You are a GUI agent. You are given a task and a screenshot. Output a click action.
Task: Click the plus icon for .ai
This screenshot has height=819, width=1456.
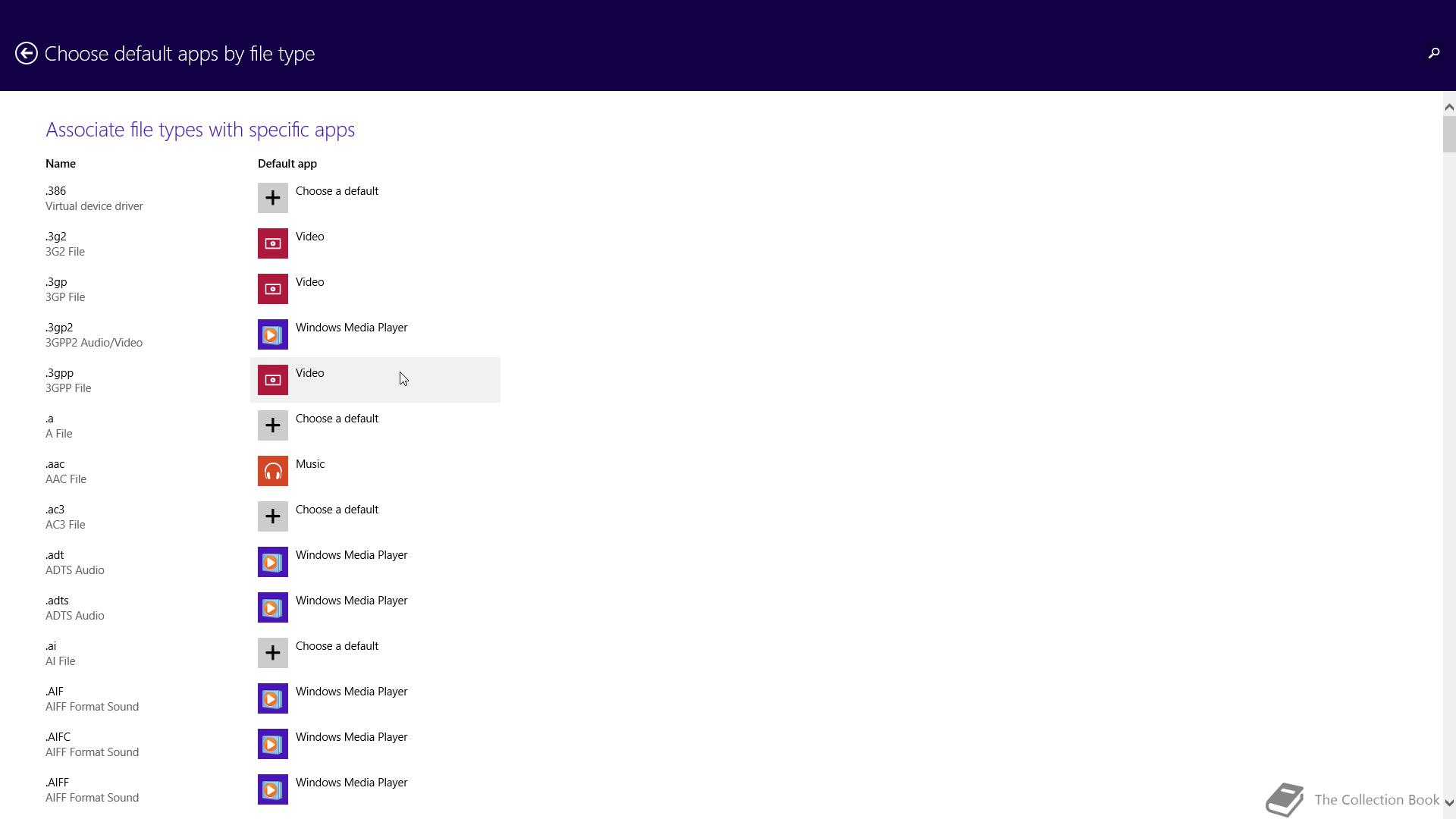point(273,653)
